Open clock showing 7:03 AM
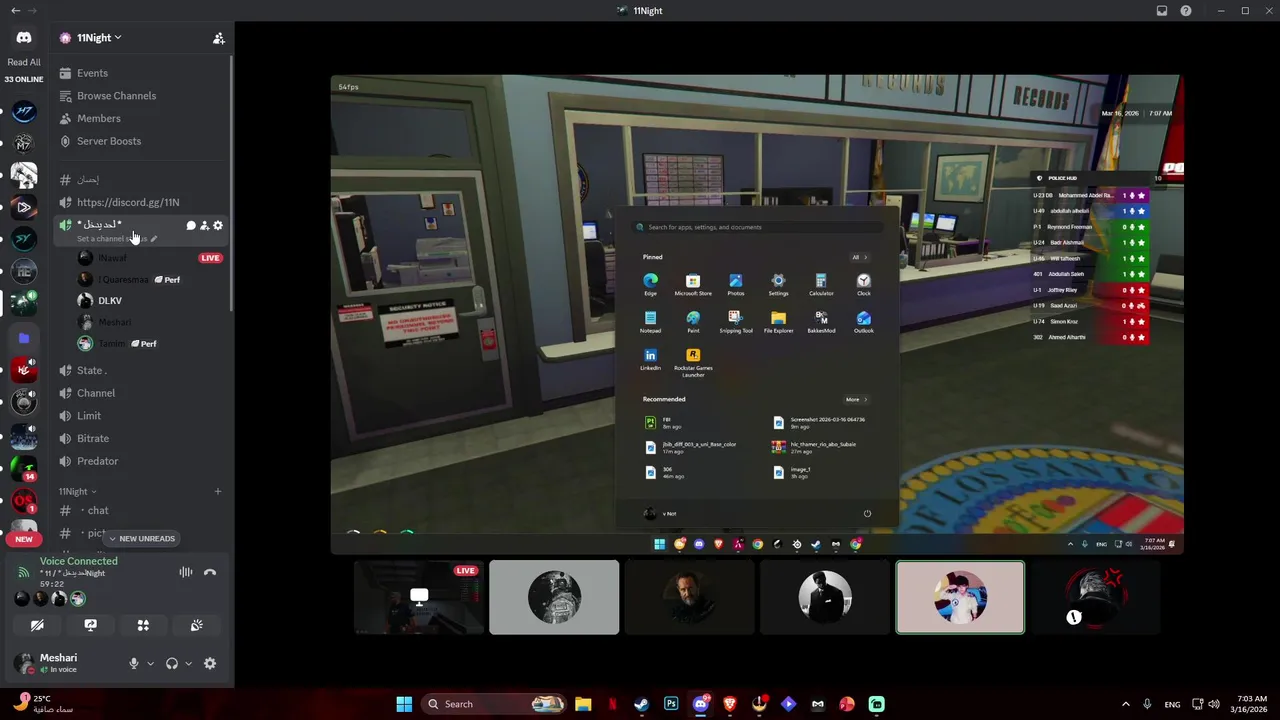 (1251, 704)
